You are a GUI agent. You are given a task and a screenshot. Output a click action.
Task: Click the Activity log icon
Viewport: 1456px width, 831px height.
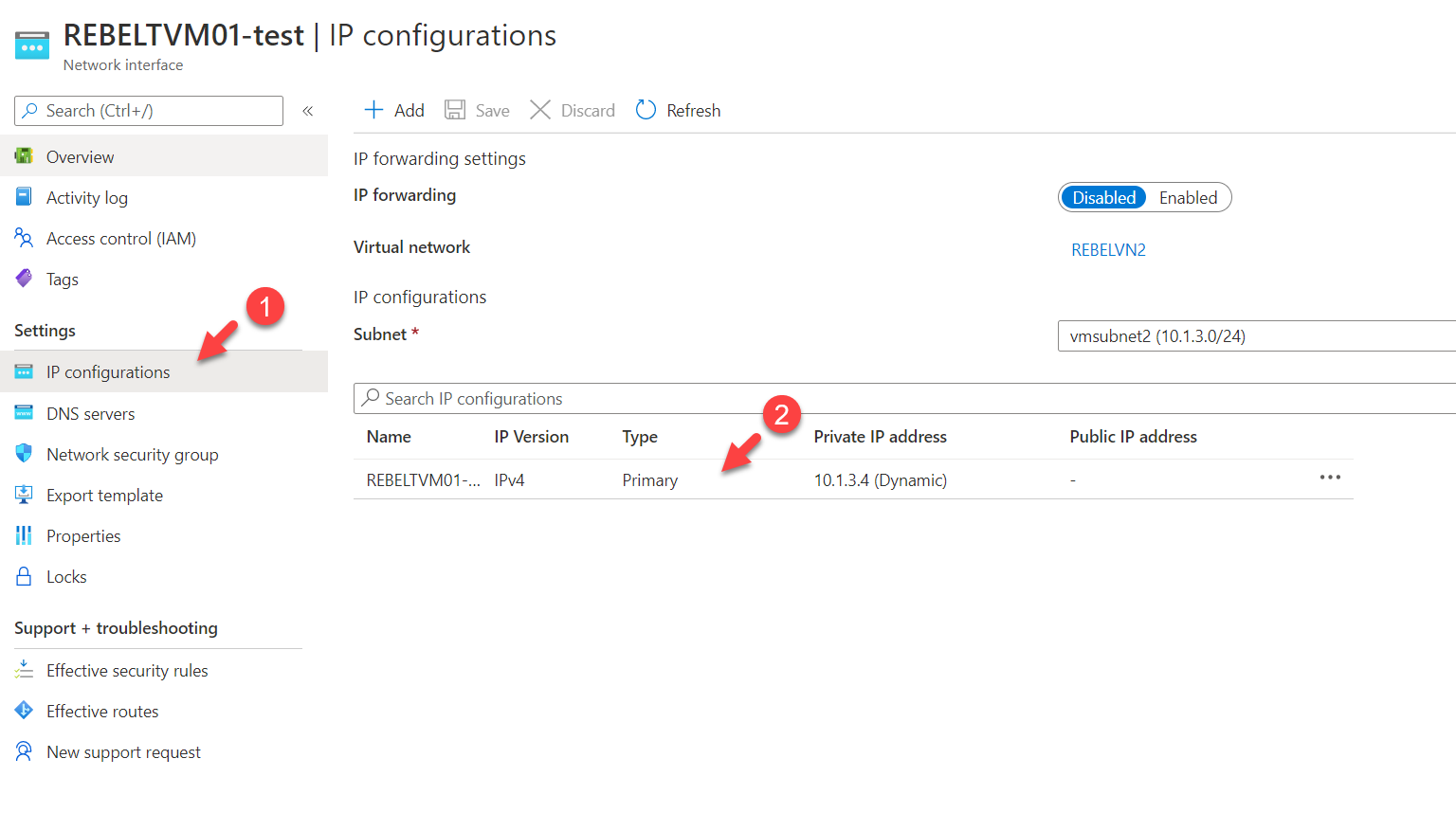tap(24, 197)
